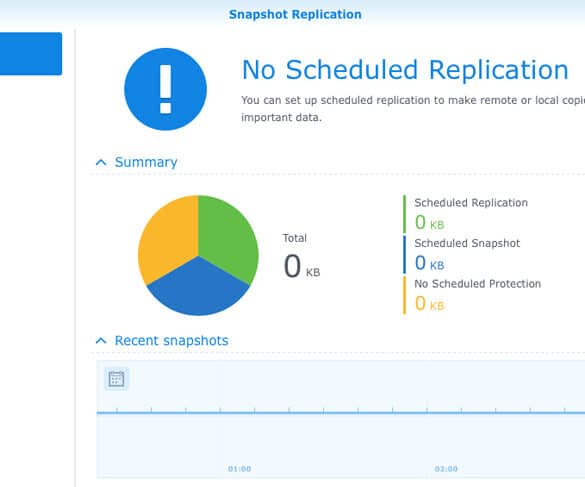
Task: Click the Recent snapshots heading
Action: 171,341
